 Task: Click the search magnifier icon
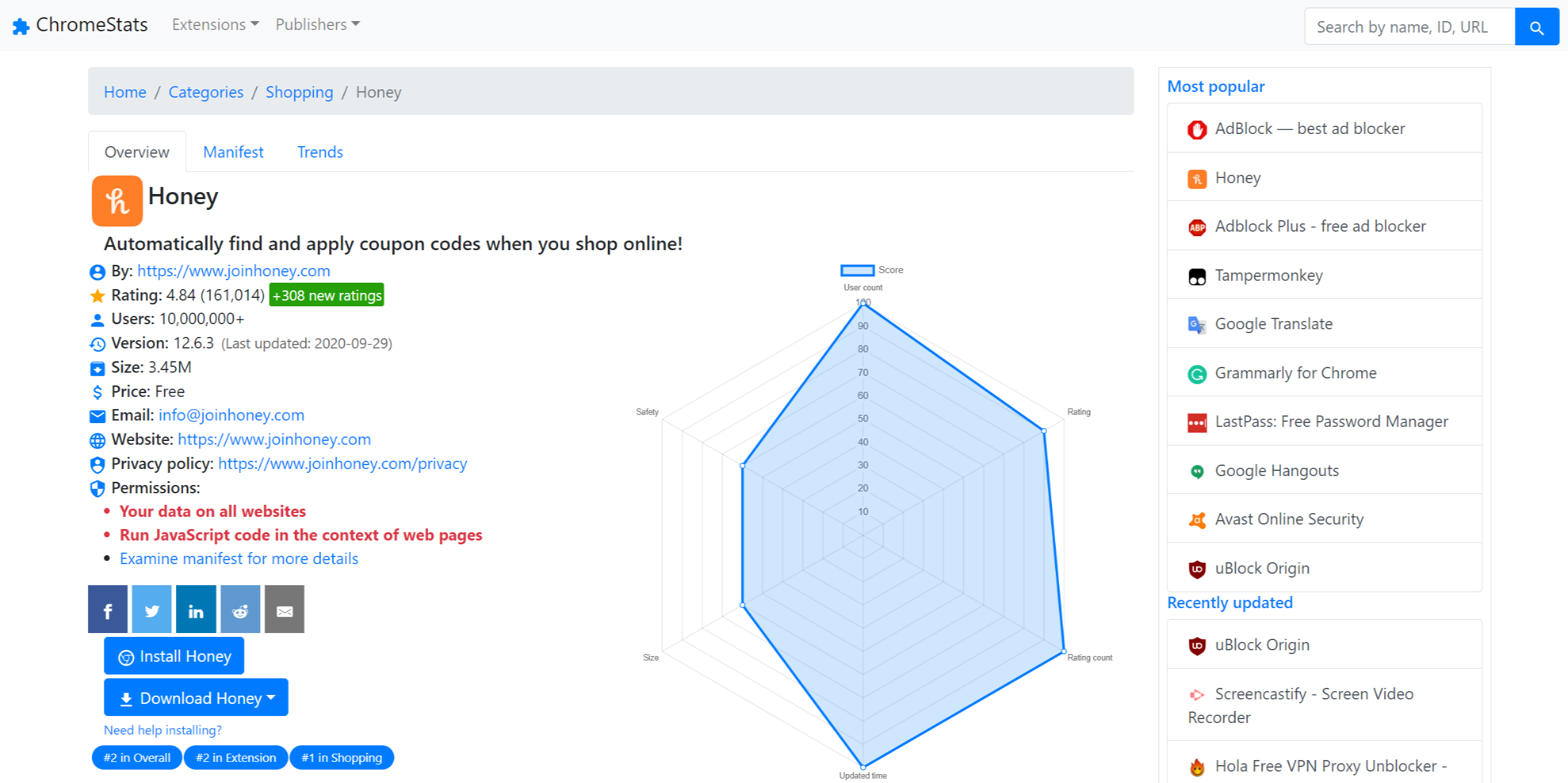tap(1536, 26)
